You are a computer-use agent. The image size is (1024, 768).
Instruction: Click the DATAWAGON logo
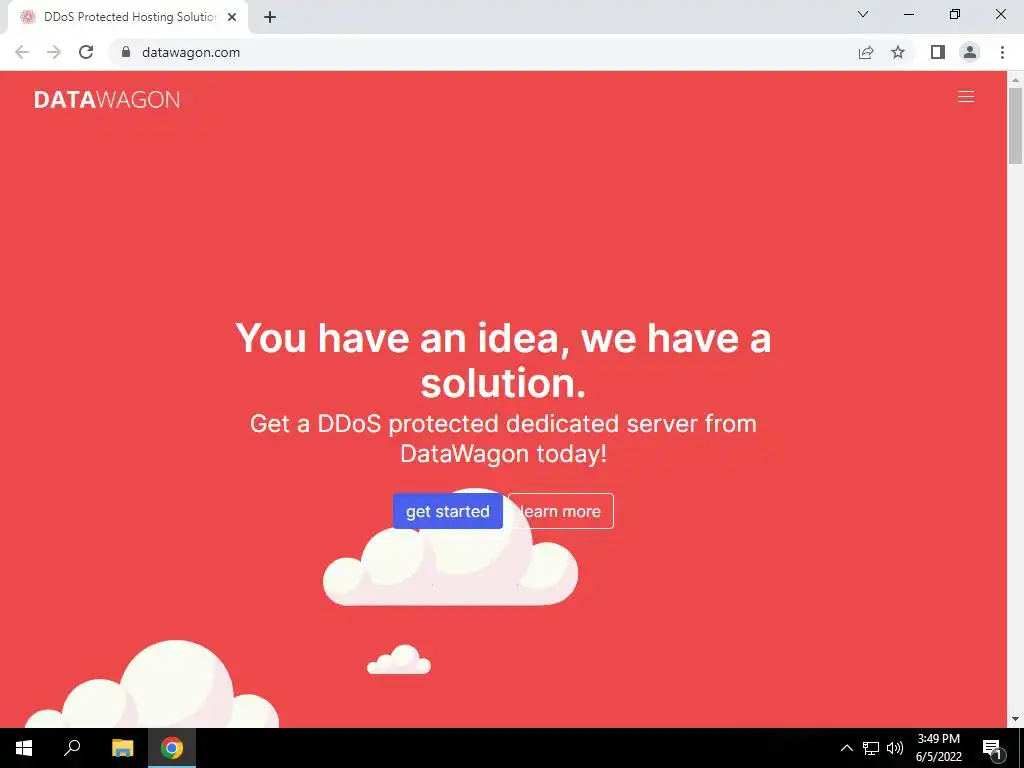pos(107,99)
